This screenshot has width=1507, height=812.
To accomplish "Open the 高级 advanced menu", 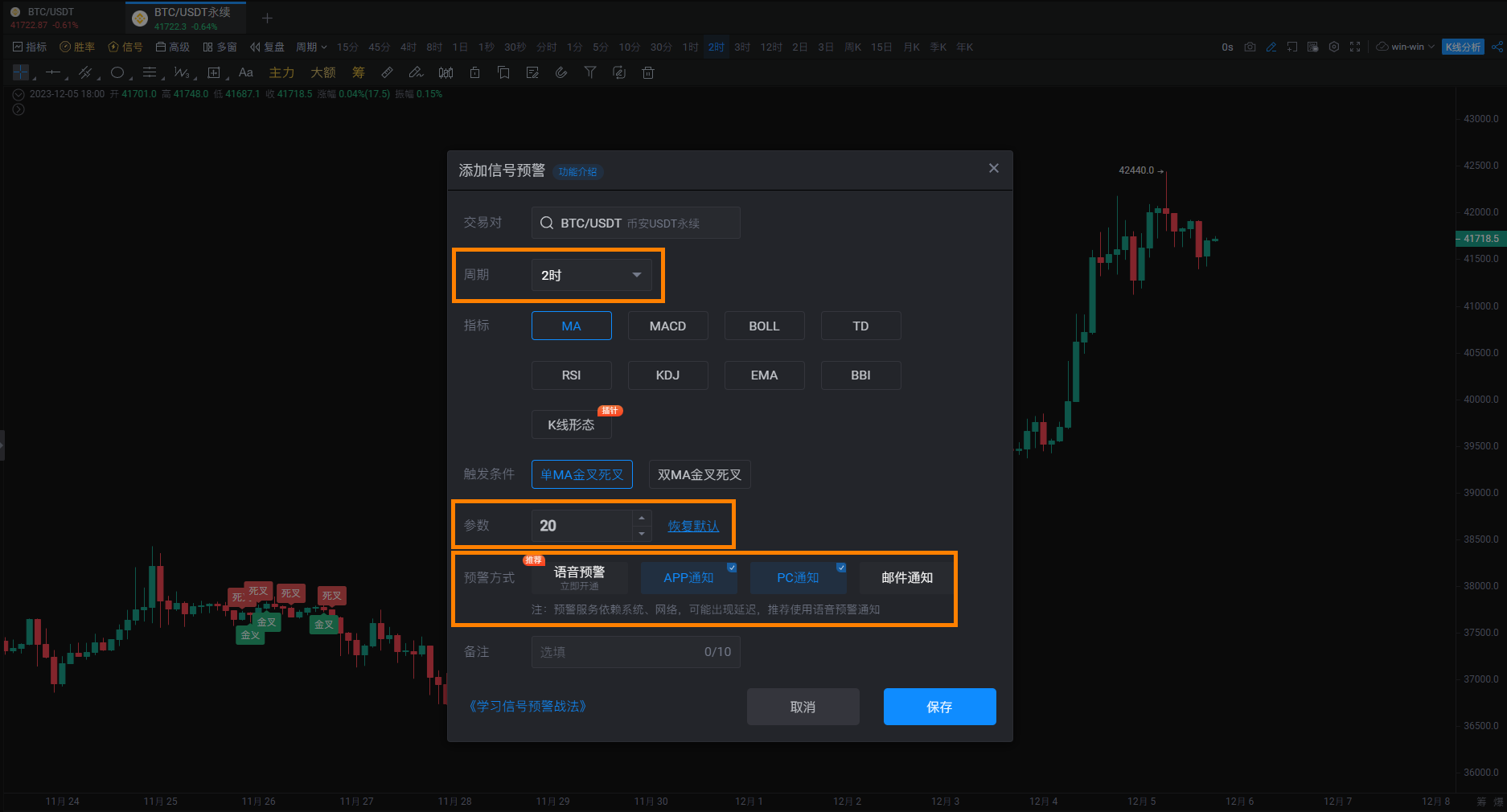I will tap(173, 47).
